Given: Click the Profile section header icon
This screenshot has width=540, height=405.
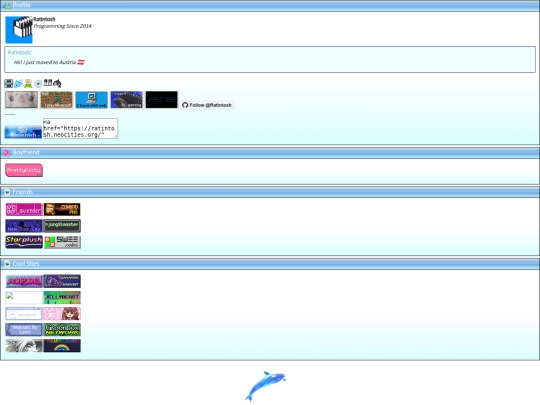Looking at the screenshot, I should 6,5.
